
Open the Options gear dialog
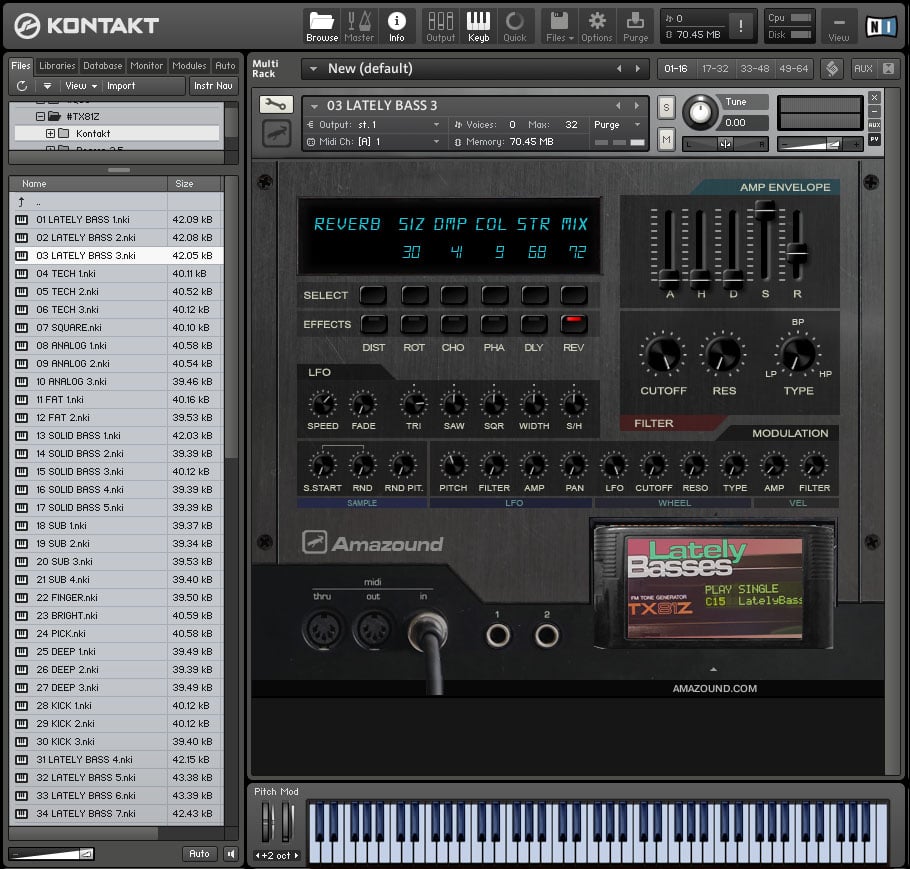(597, 26)
